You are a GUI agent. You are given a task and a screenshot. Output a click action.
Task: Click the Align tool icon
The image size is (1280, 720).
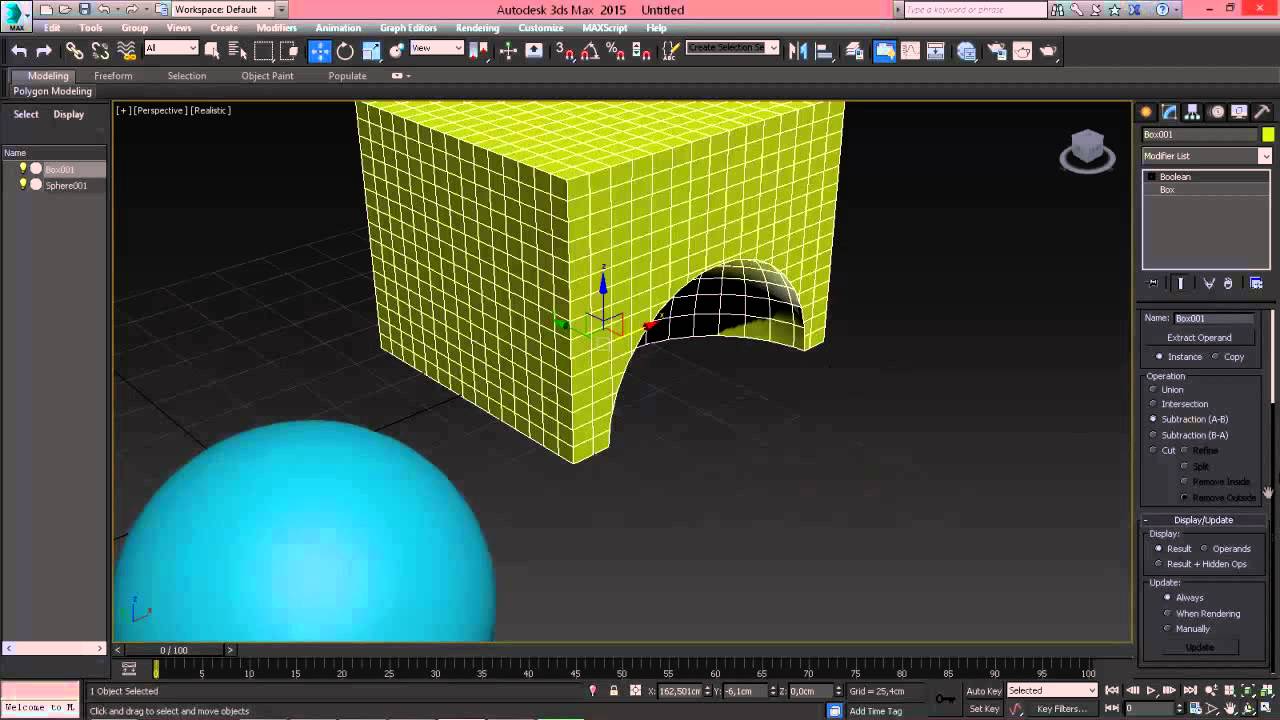point(824,51)
